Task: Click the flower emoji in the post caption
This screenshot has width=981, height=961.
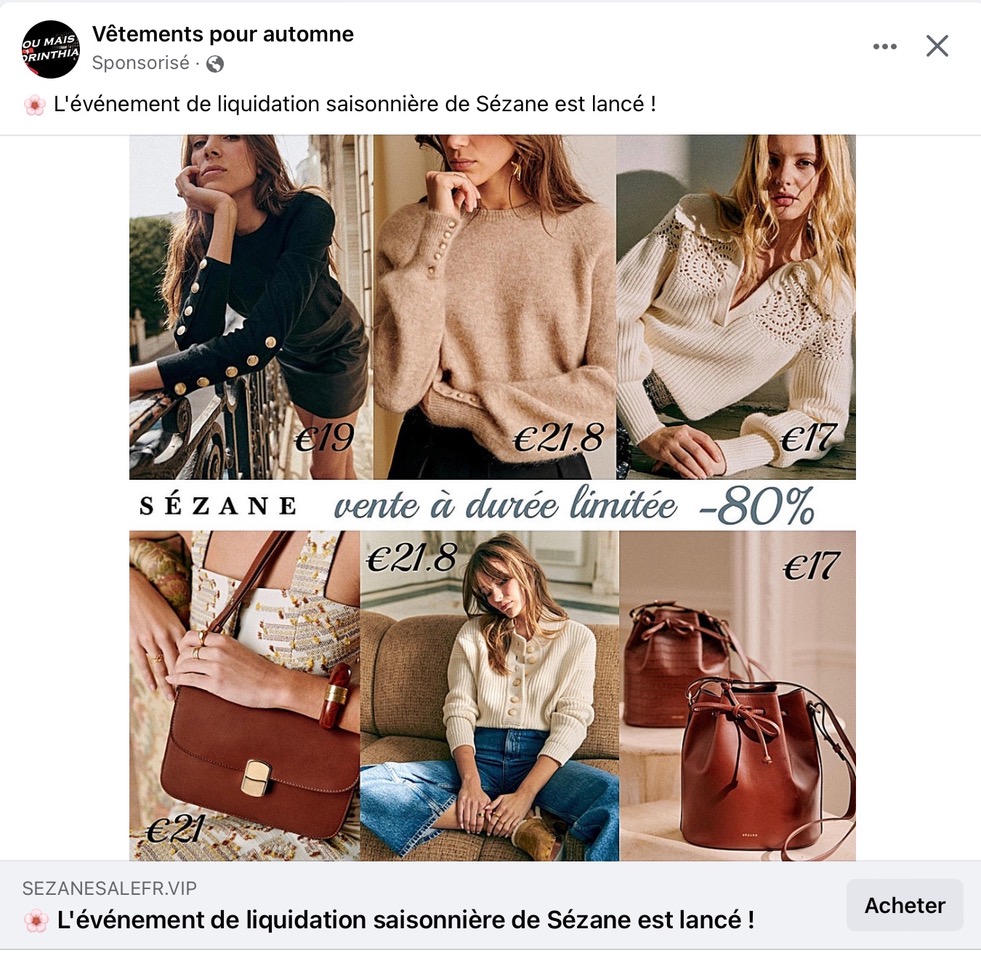Action: (x=35, y=104)
